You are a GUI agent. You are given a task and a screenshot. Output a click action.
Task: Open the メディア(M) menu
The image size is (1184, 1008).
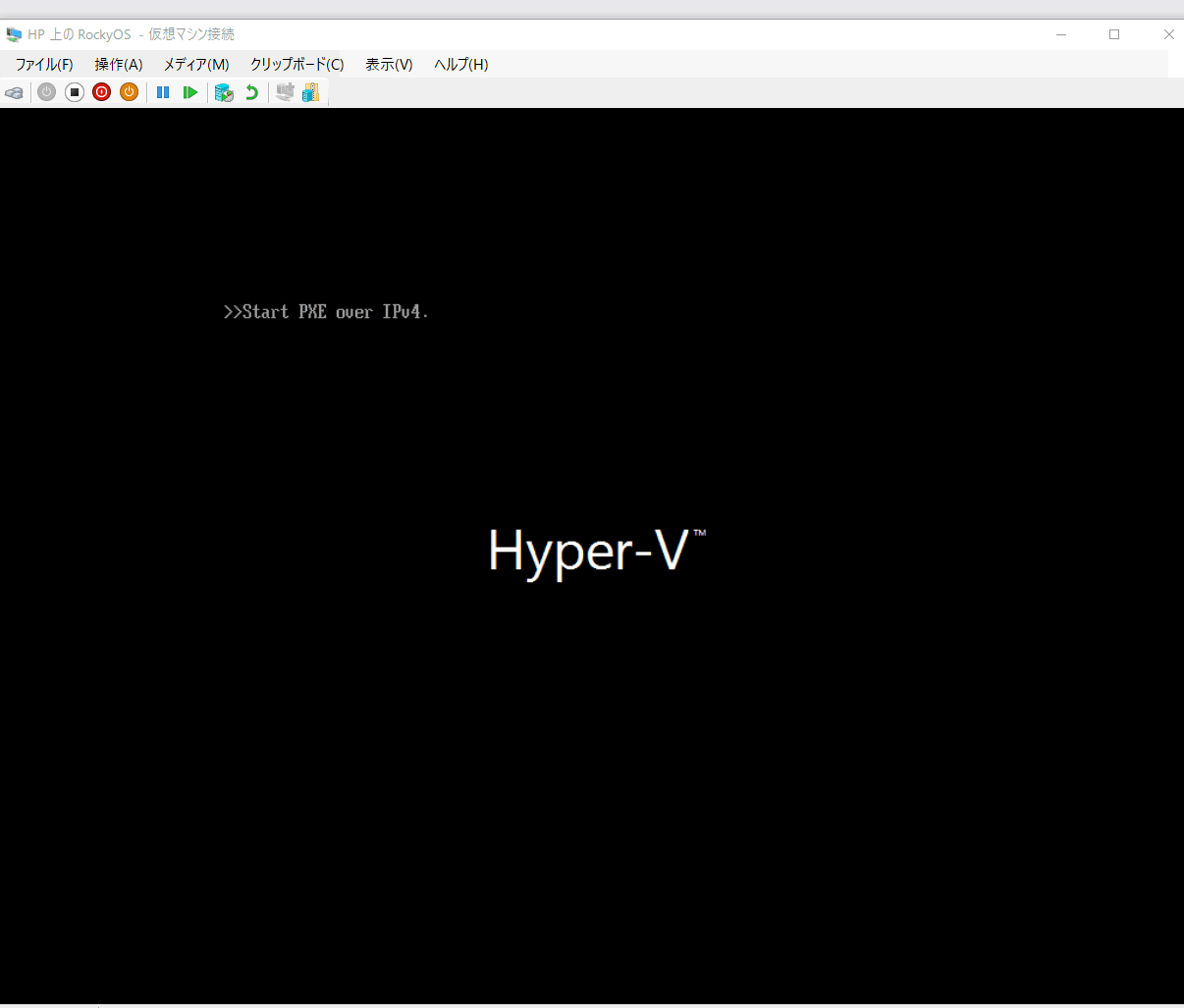(x=196, y=64)
